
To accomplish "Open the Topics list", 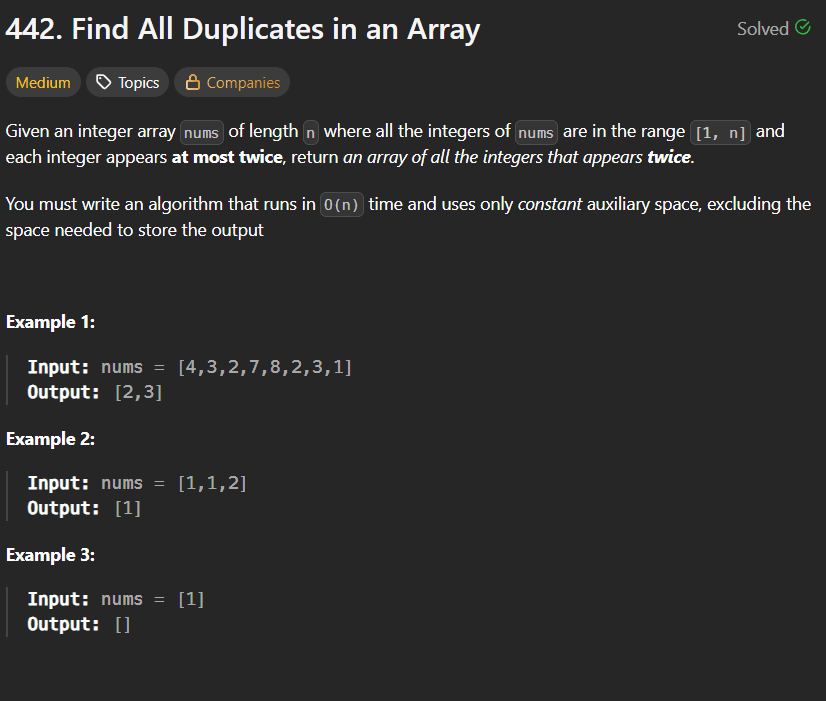I will point(127,82).
